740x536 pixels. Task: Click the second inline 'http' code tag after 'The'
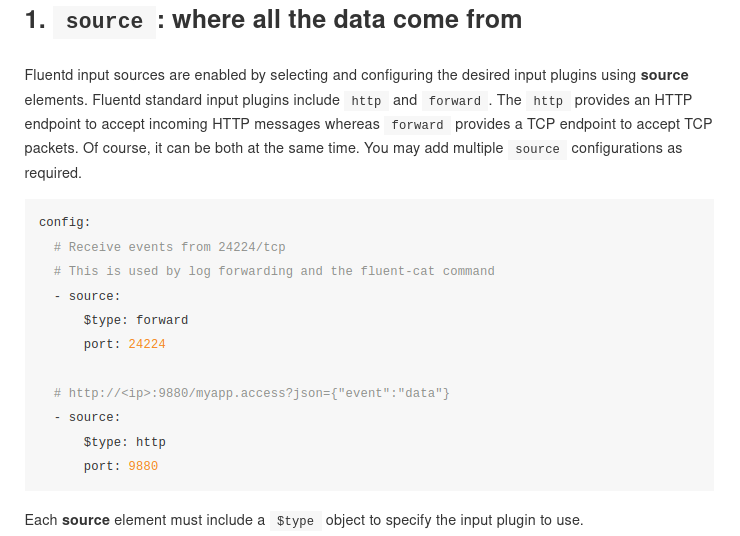pyautogui.click(x=548, y=101)
